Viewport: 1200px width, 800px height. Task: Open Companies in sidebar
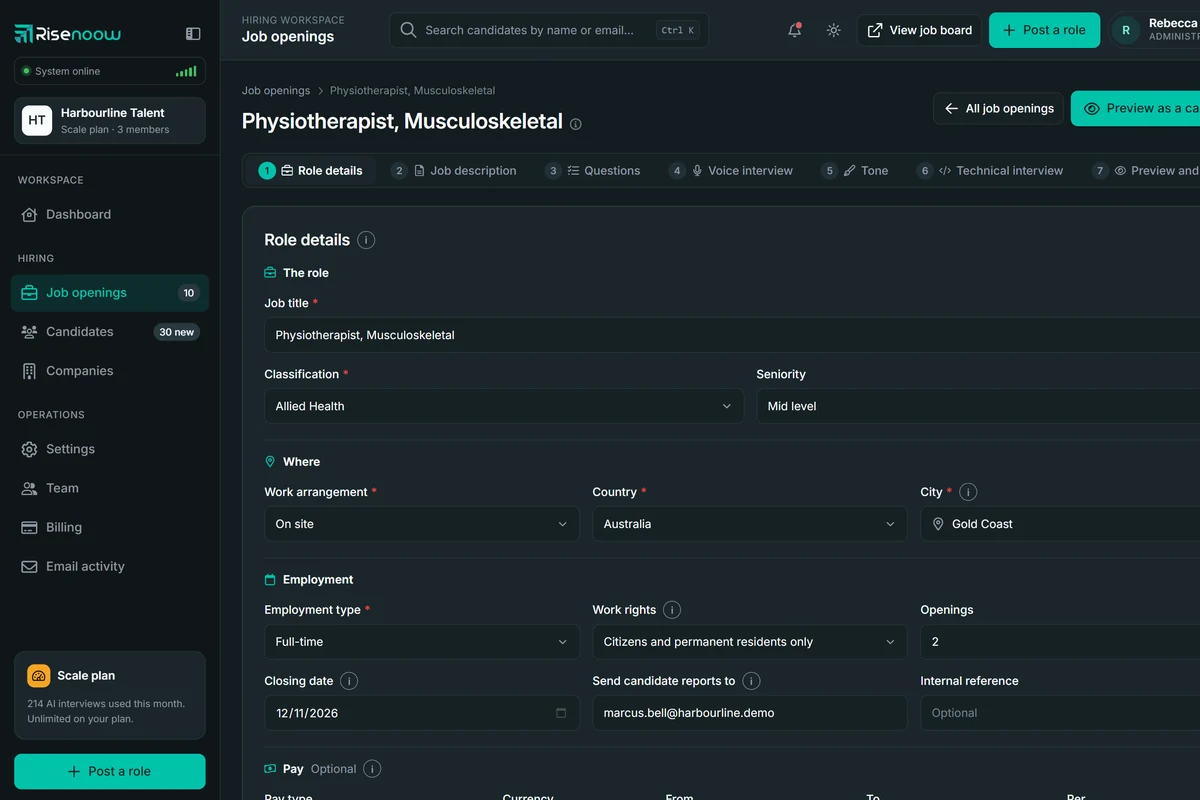pos(110,371)
